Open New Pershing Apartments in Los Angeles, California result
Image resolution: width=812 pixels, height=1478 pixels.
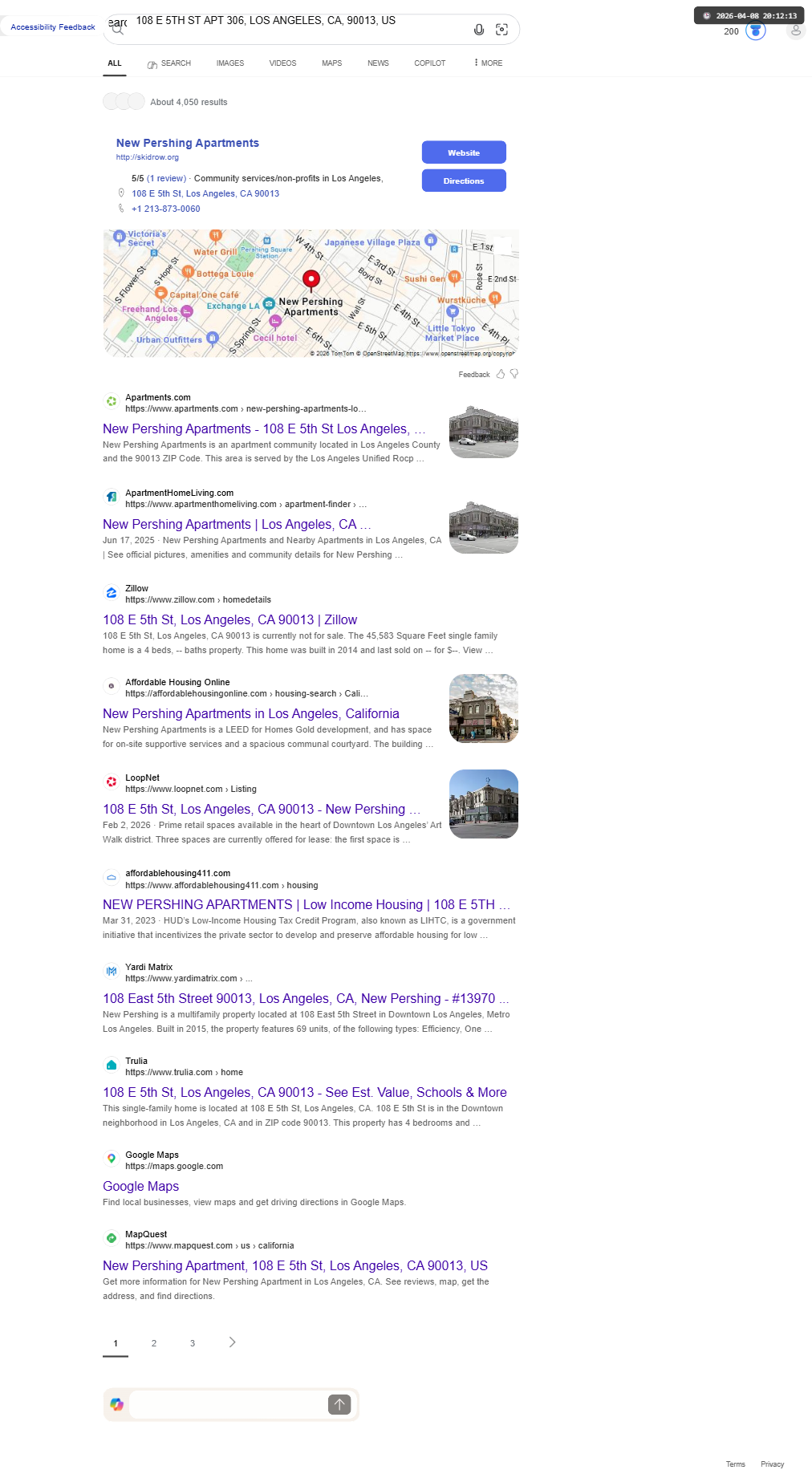[x=251, y=714]
